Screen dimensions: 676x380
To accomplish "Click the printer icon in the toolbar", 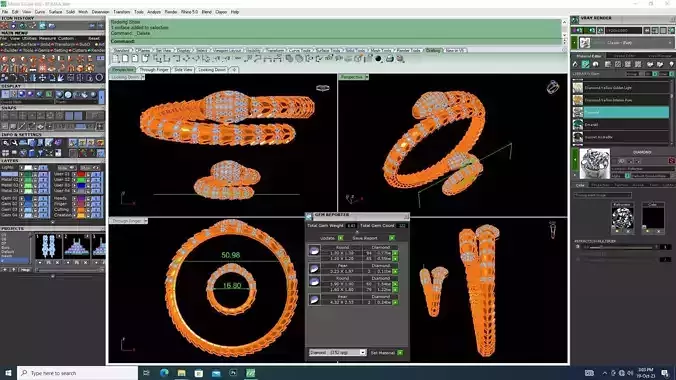I will (389, 59).
